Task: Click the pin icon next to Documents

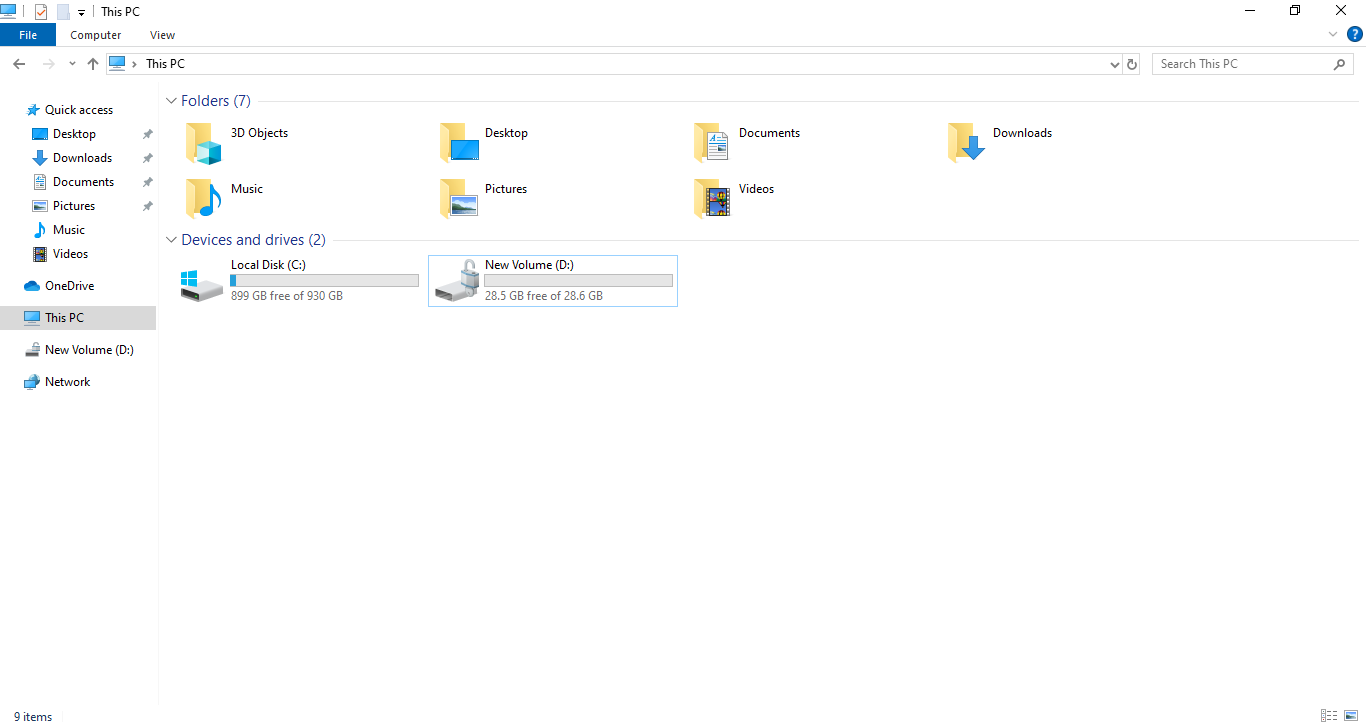Action: [147, 182]
